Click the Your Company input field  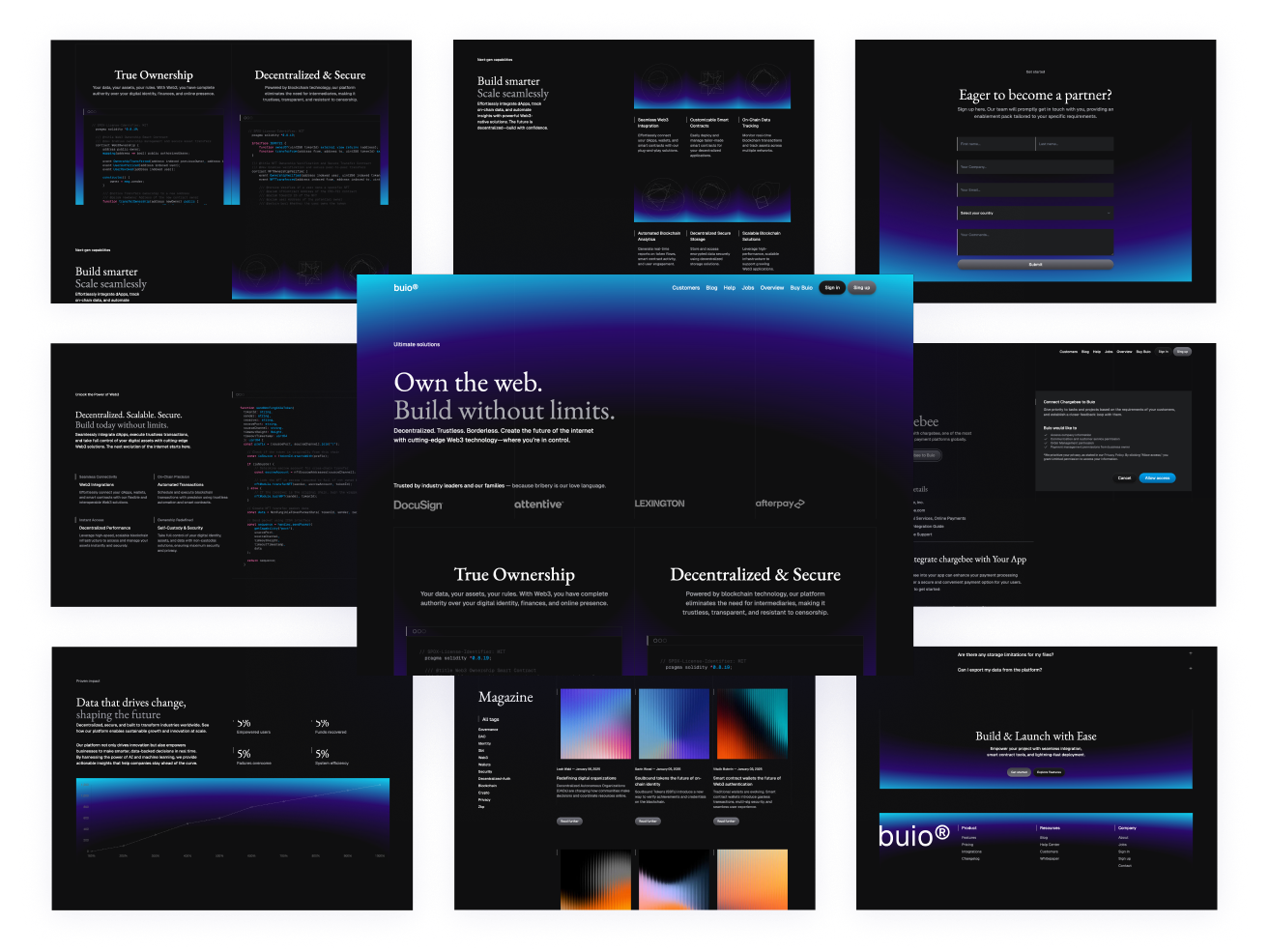pos(1035,167)
